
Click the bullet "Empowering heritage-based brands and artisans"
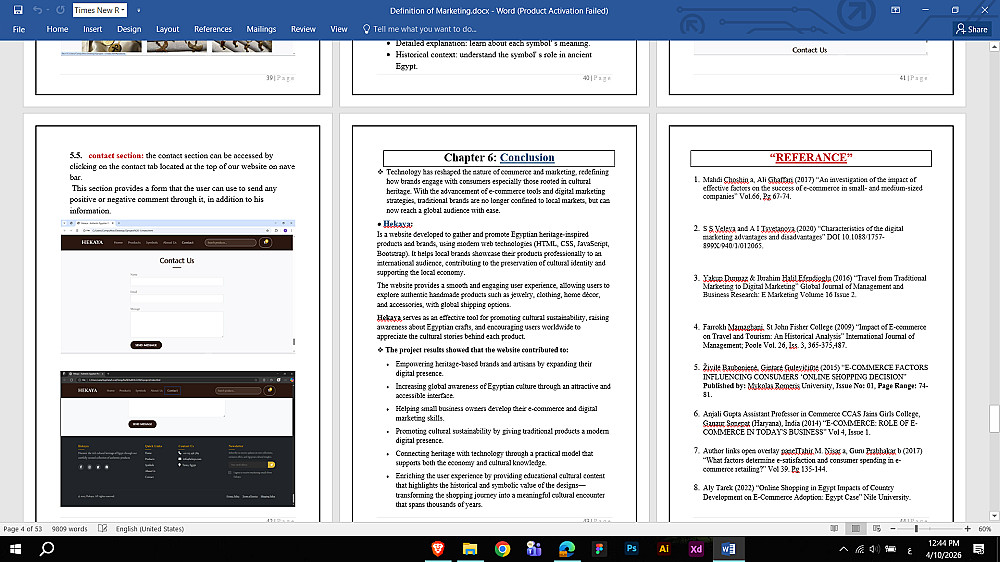[x=493, y=369]
